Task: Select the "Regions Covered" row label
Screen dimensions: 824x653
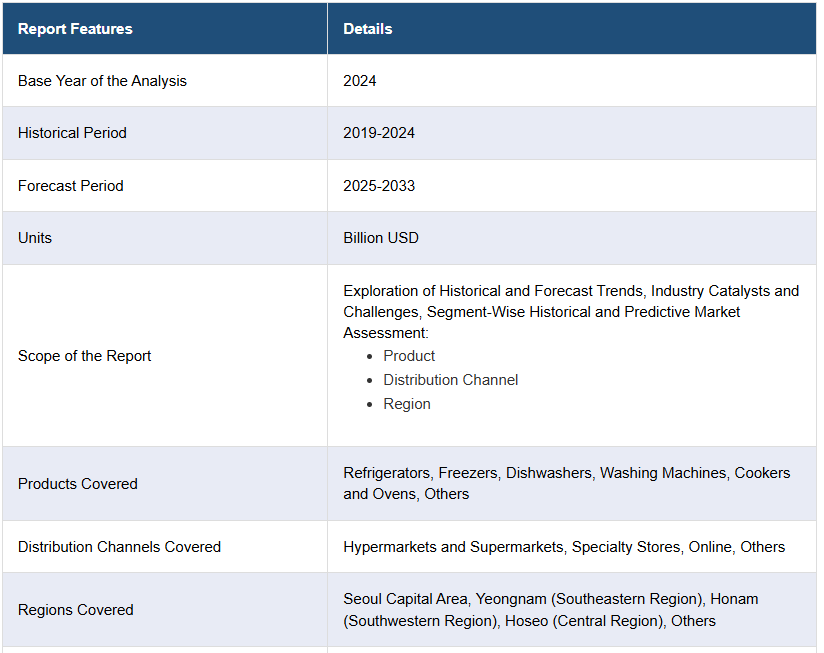Action: pyautogui.click(x=76, y=610)
